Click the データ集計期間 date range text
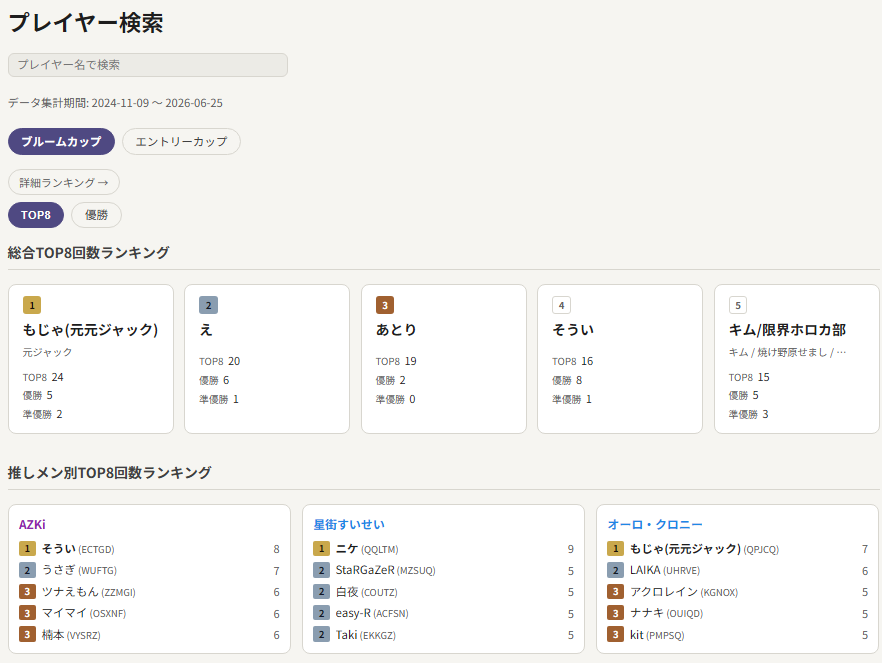 115,103
